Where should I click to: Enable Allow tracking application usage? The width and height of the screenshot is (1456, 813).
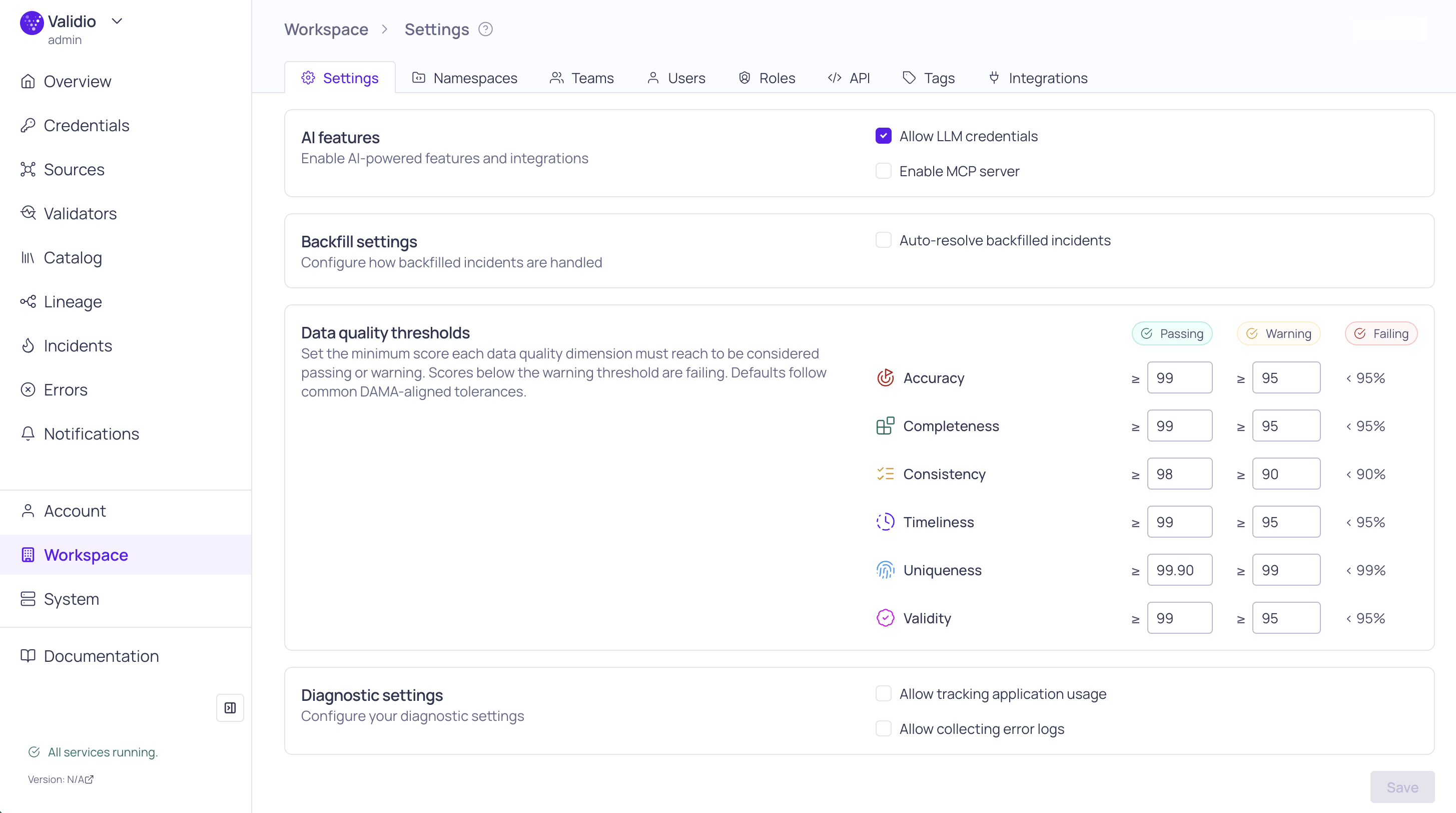click(884, 694)
